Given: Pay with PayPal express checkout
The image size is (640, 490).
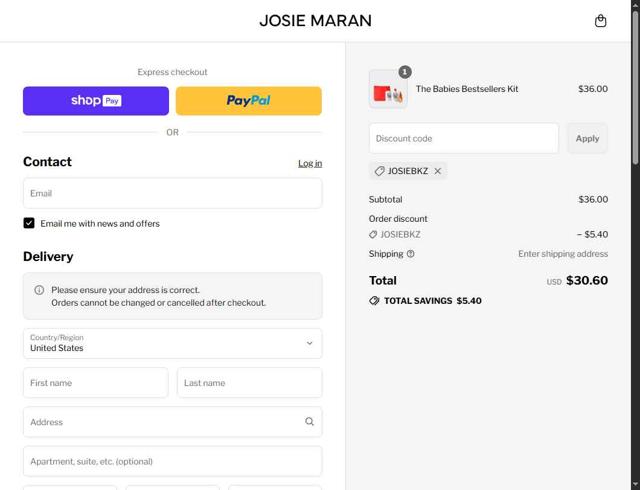Looking at the screenshot, I should pyautogui.click(x=249, y=101).
